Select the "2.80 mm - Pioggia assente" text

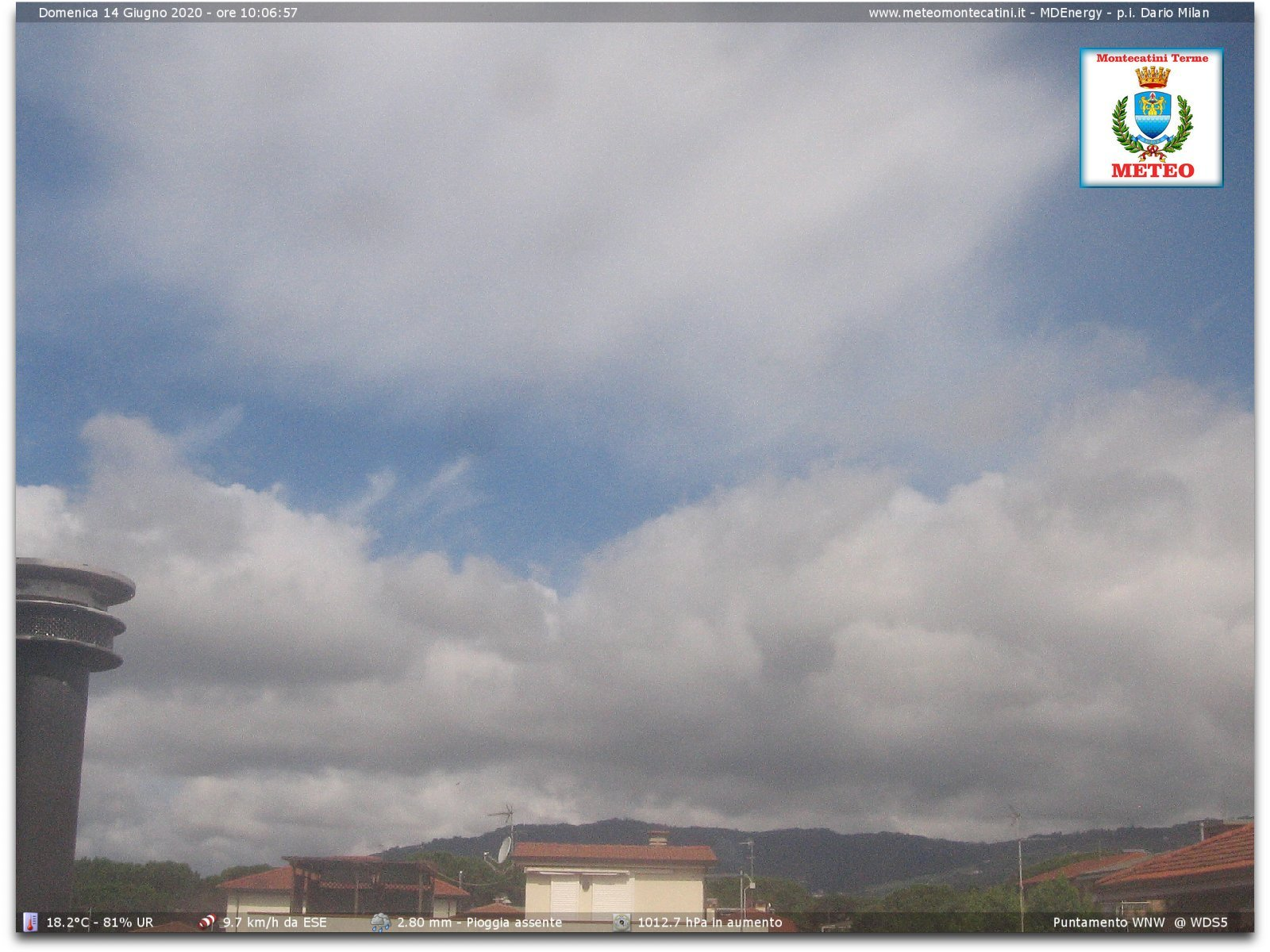click(479, 923)
